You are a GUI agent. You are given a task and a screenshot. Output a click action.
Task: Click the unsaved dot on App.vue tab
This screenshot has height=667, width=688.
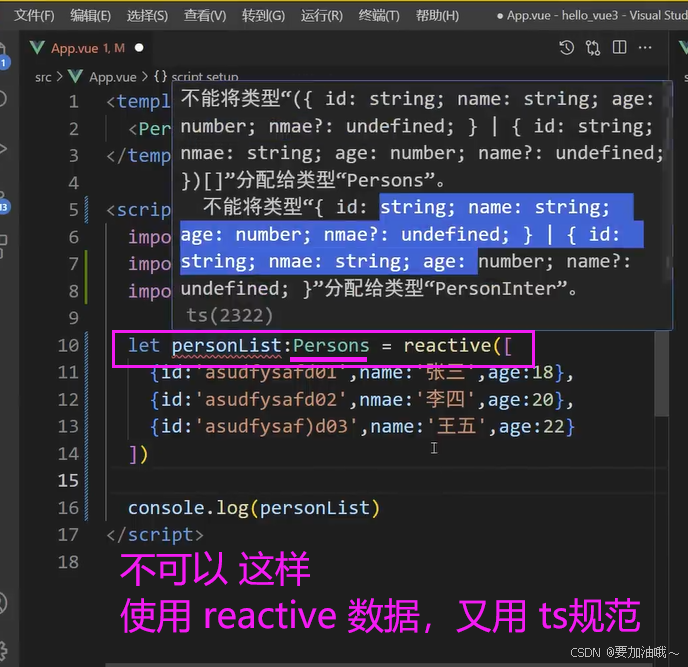point(139,47)
